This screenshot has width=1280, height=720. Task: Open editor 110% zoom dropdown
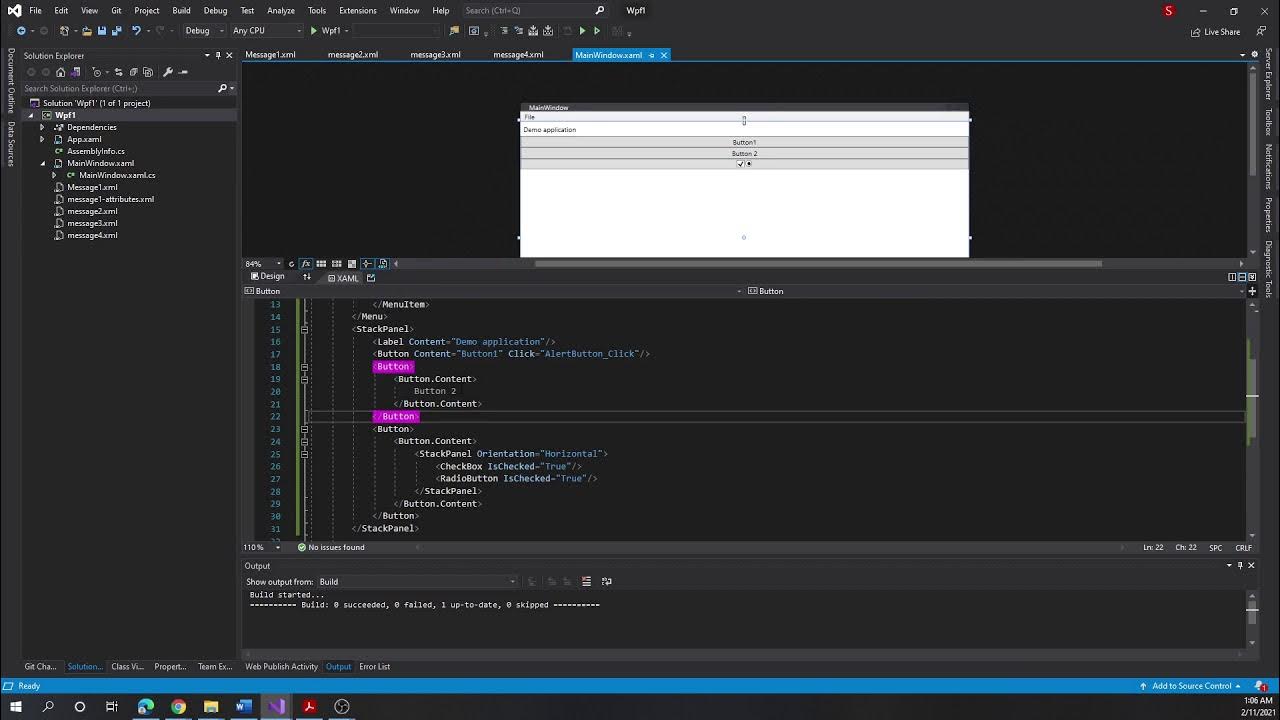[264, 547]
